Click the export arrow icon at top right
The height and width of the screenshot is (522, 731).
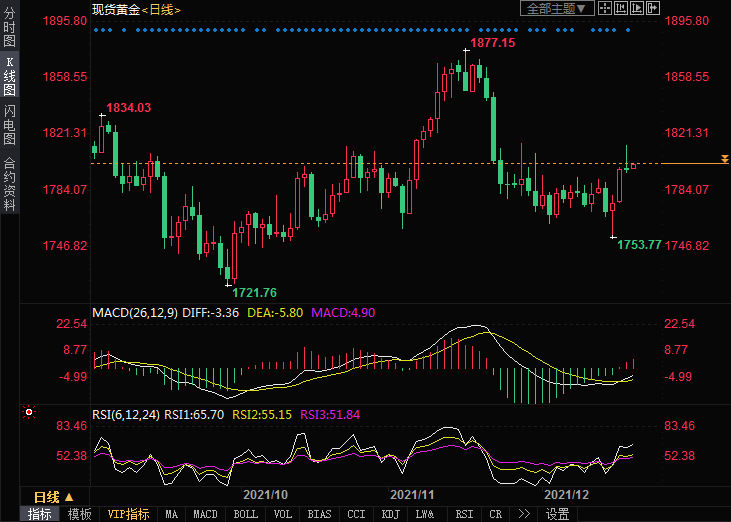coord(653,8)
